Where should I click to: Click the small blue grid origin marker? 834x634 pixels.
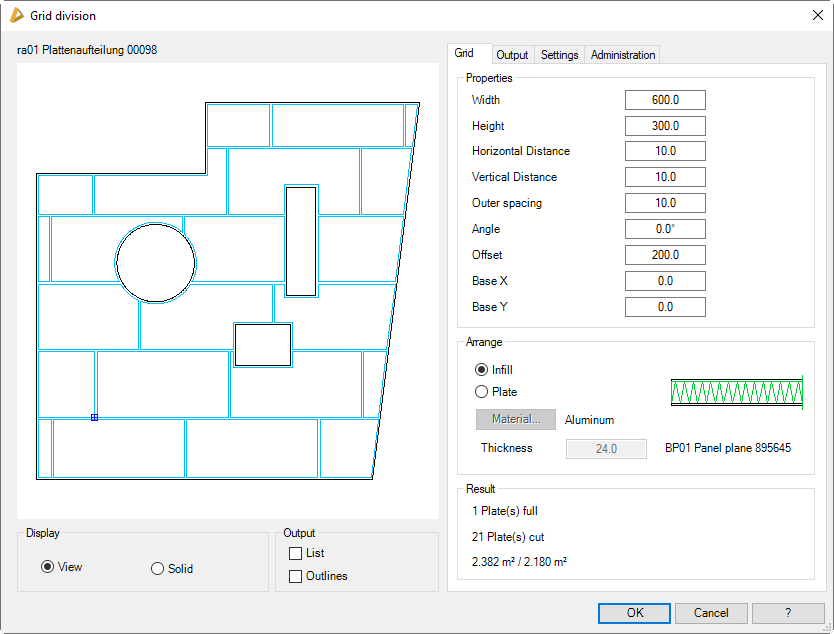[x=94, y=417]
